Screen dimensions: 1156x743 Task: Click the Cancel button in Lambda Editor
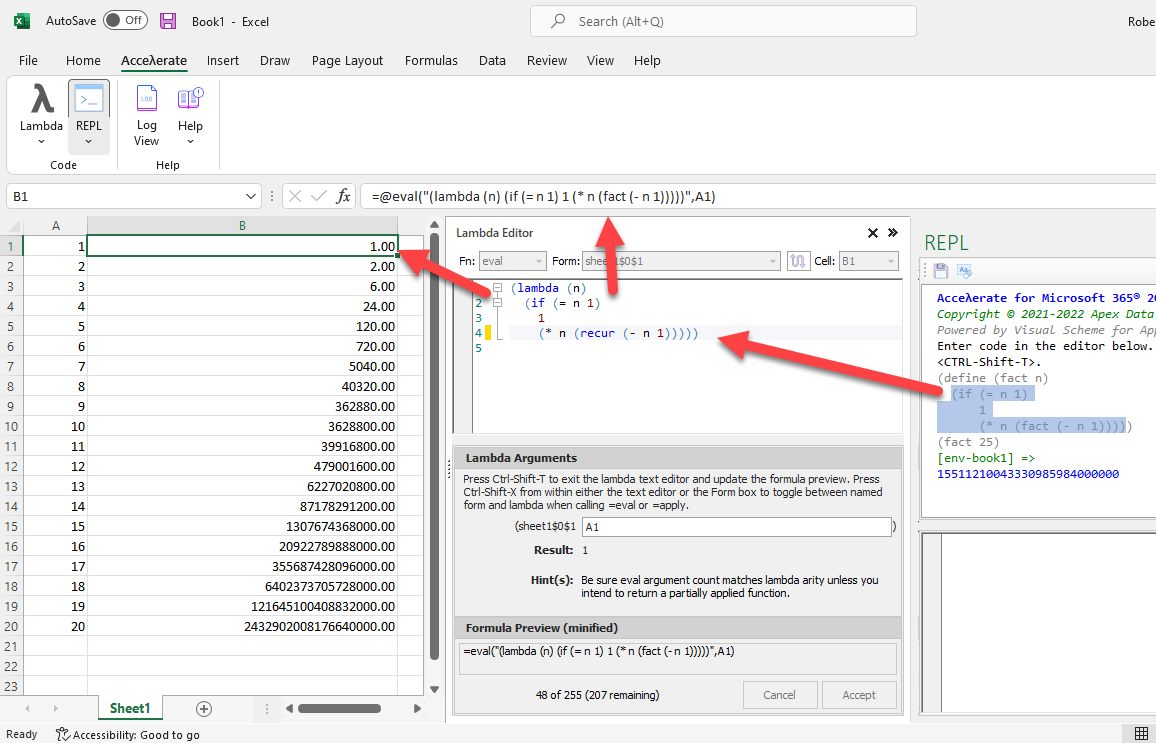[779, 694]
